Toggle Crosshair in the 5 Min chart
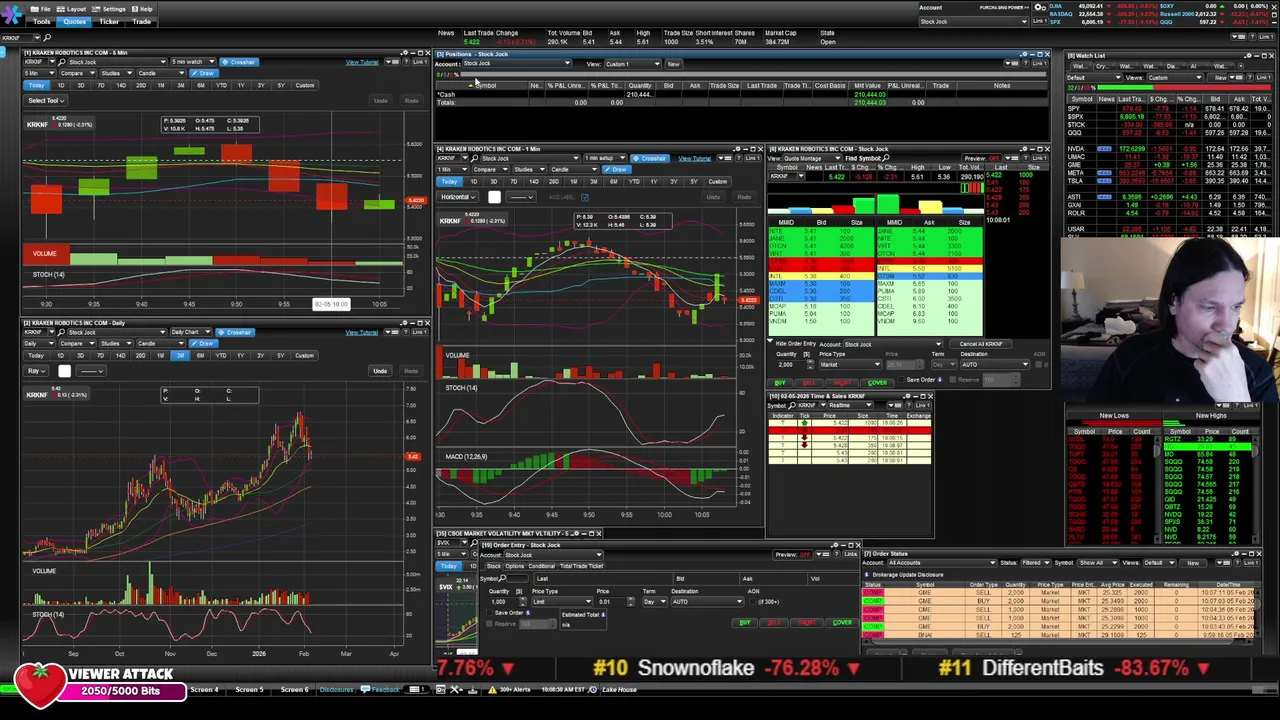 [238, 62]
